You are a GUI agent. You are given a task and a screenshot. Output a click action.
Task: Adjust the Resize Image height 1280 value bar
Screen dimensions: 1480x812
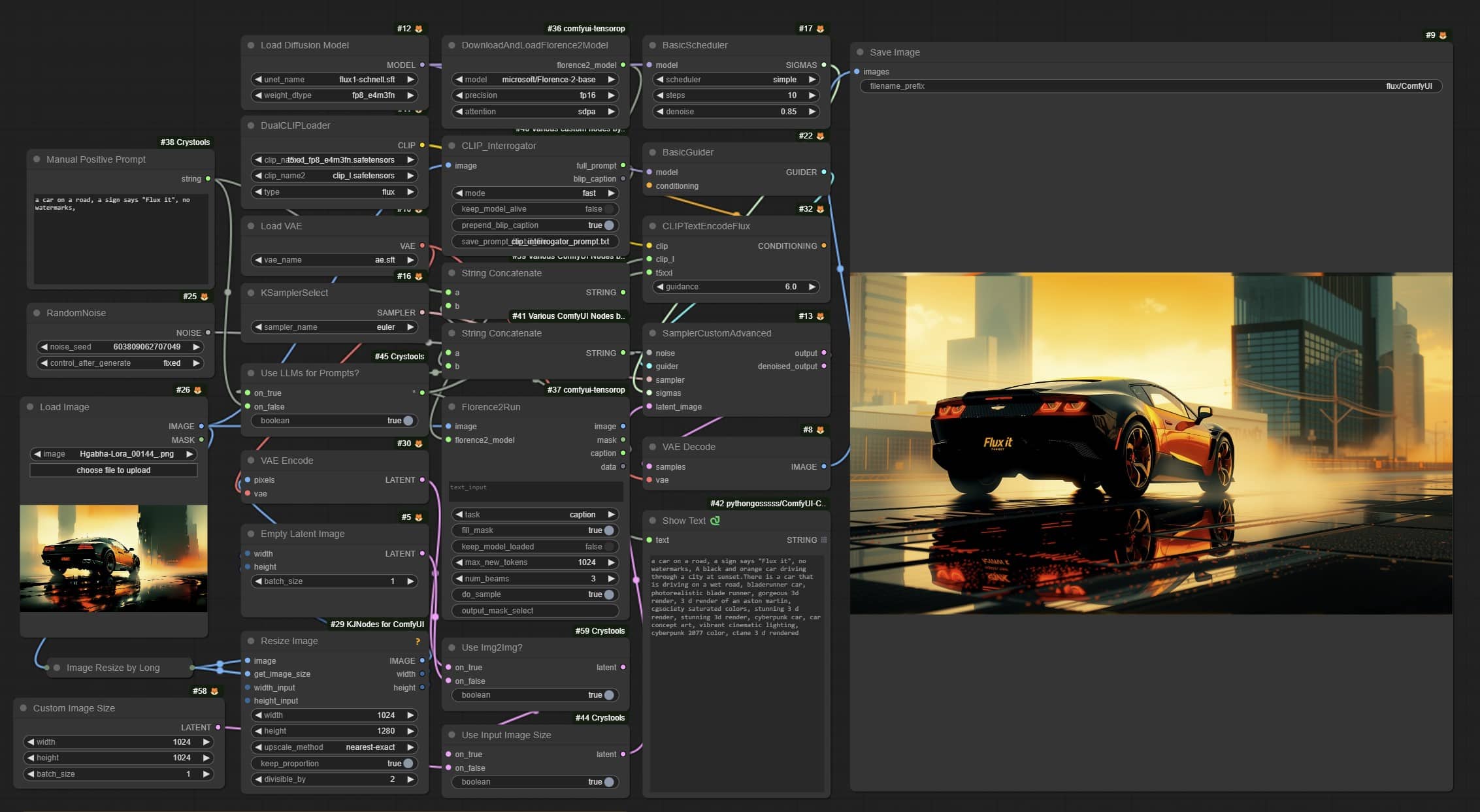(334, 731)
